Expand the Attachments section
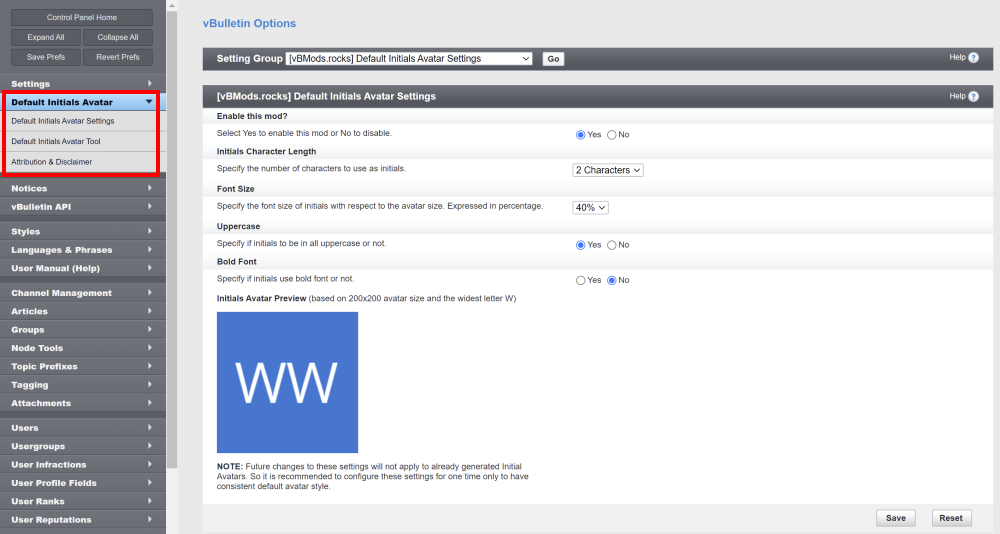The image size is (1000, 534). (82, 403)
